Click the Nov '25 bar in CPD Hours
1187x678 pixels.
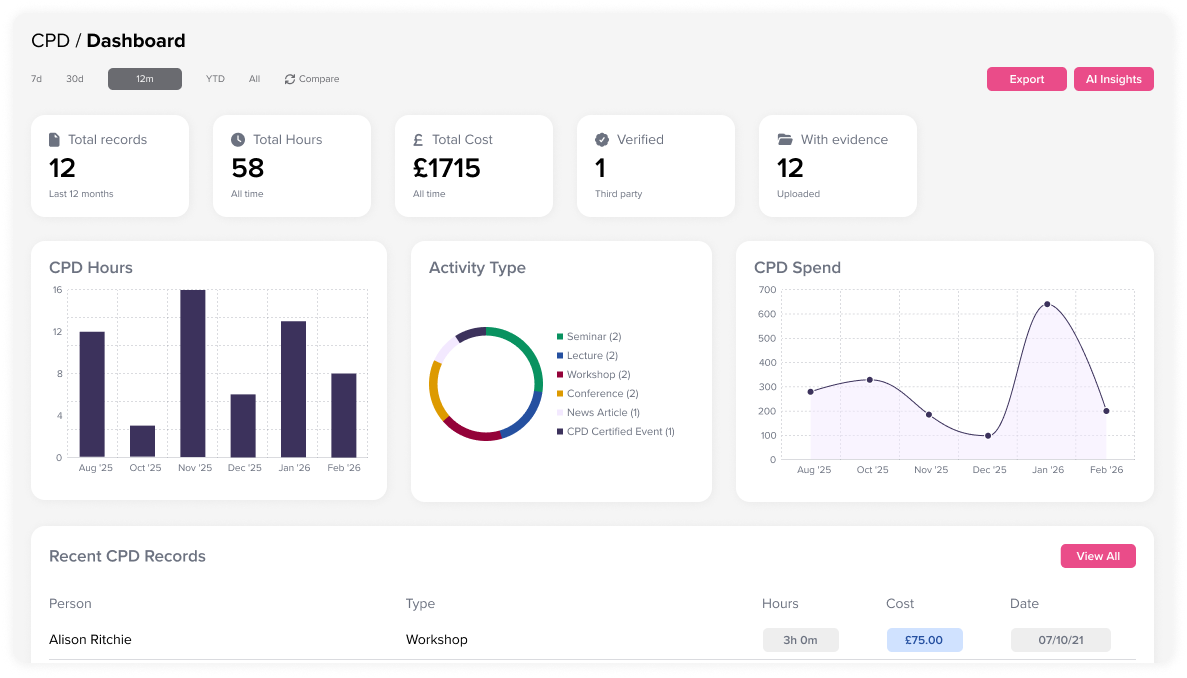tap(193, 373)
